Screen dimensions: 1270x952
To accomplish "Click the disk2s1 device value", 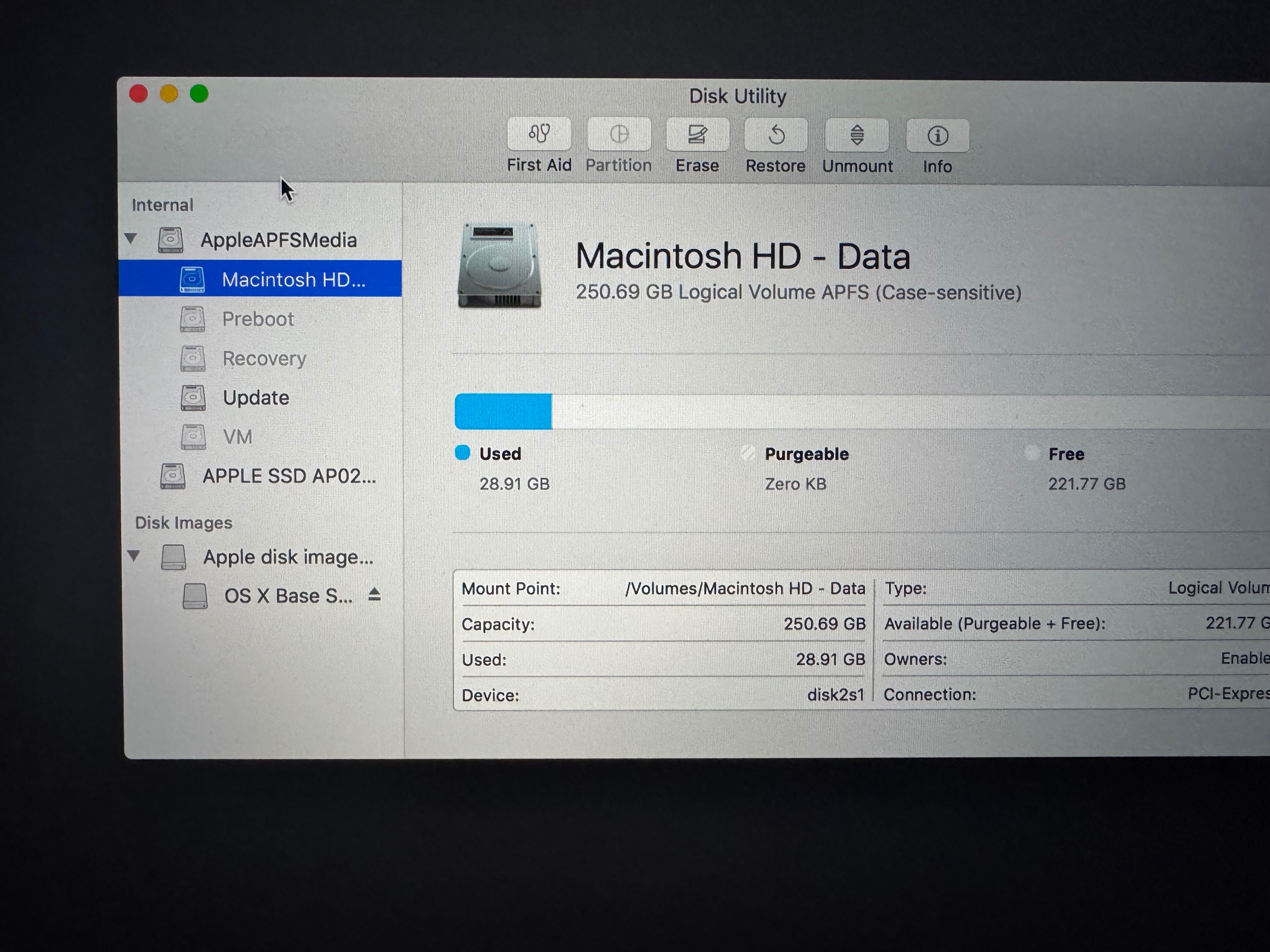I will (x=836, y=695).
